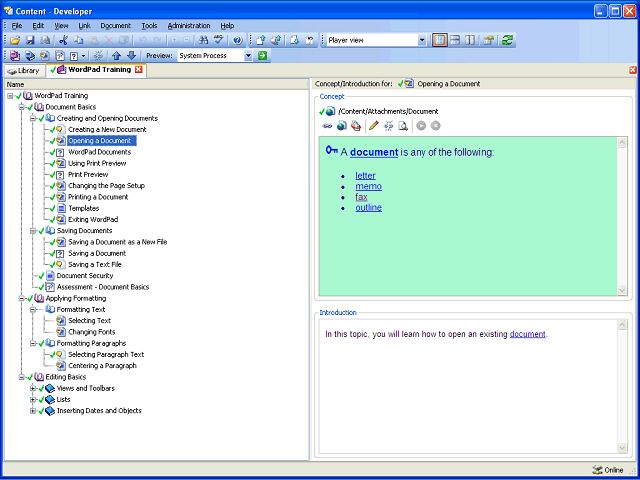Open the File menu

17,26
